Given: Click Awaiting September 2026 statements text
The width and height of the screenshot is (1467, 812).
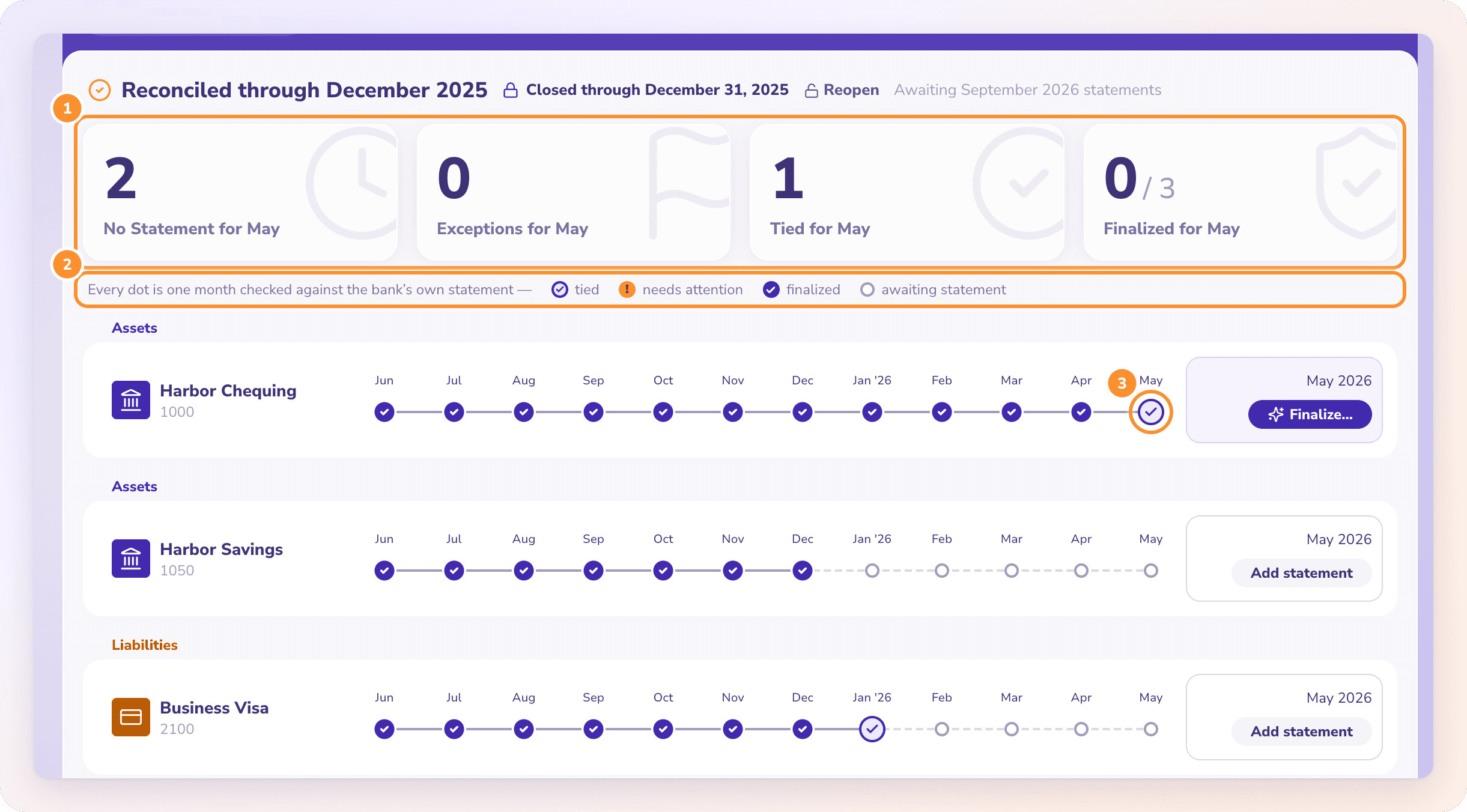Looking at the screenshot, I should (1027, 90).
